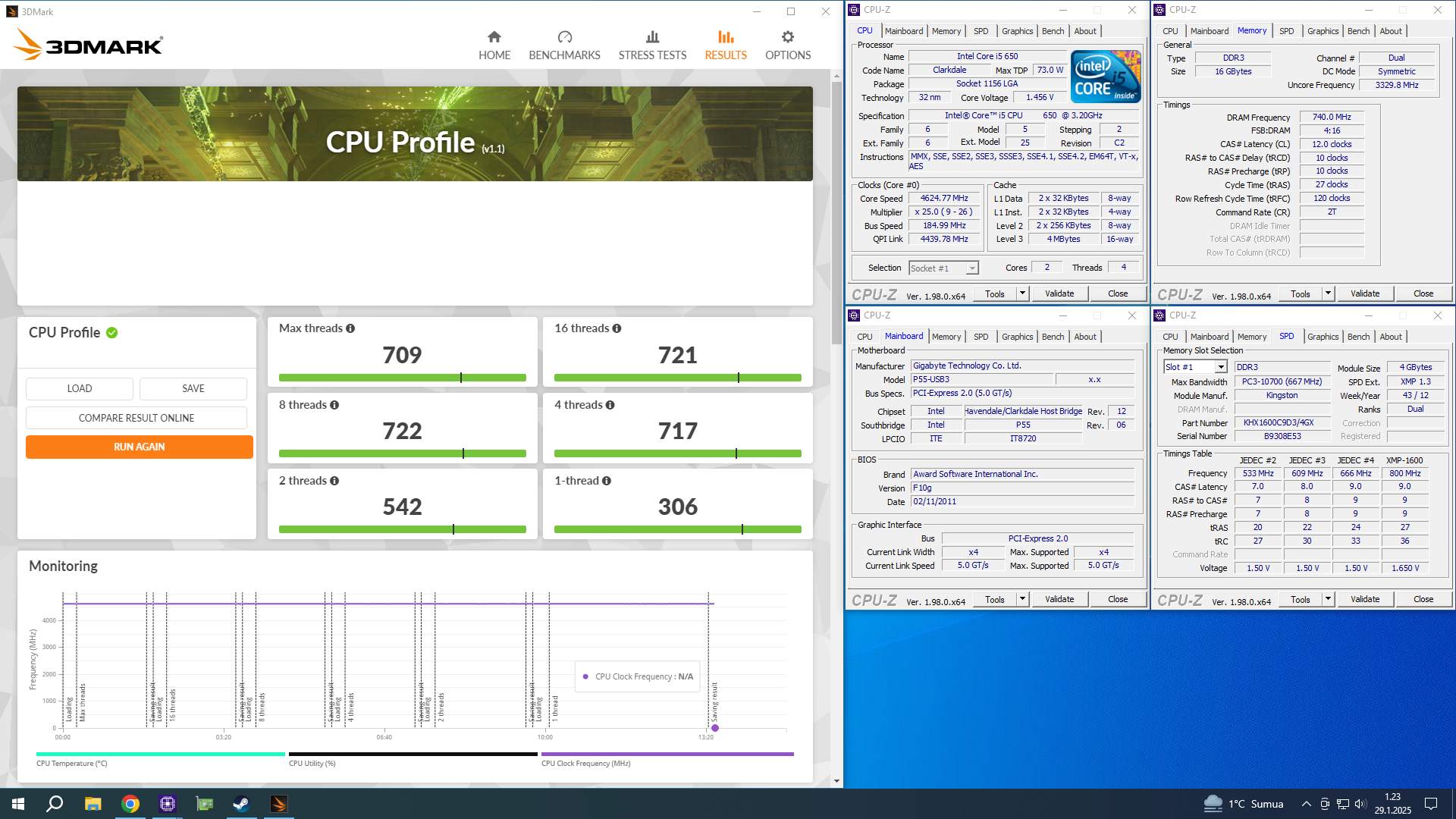Click the scrollbar down arrow in 3DMark

coord(836,781)
